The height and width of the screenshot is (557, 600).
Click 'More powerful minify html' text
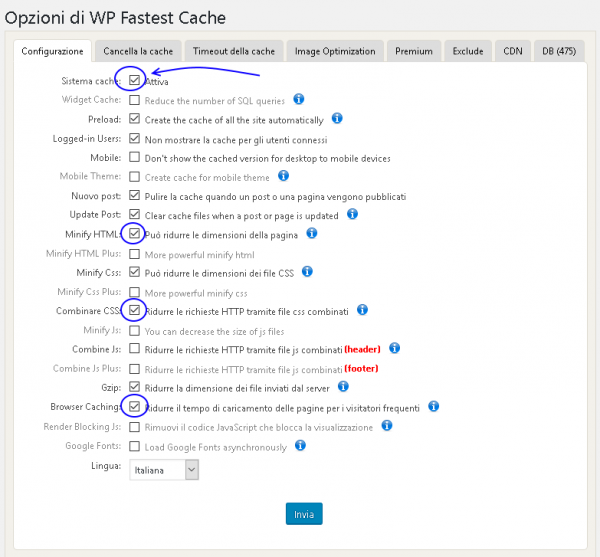(x=199, y=255)
